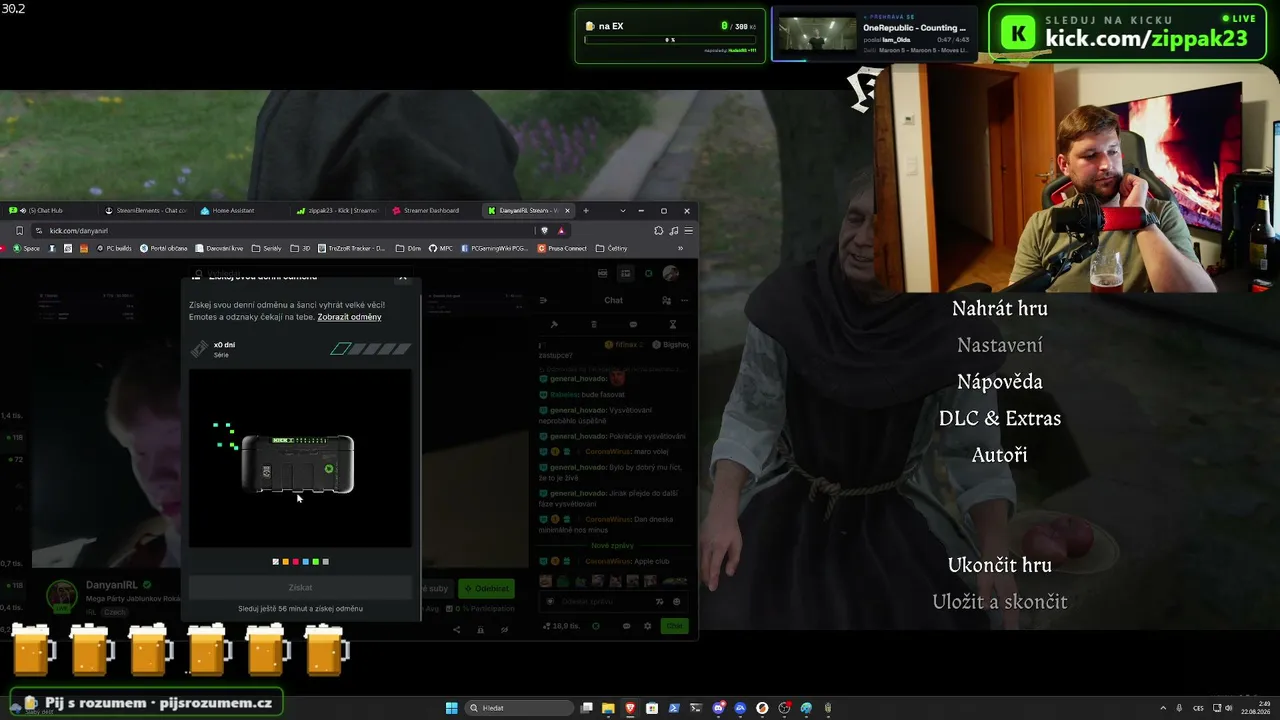This screenshot has width=1280, height=720.
Task: Open the Darování krve bookmark
Action: coord(220,248)
